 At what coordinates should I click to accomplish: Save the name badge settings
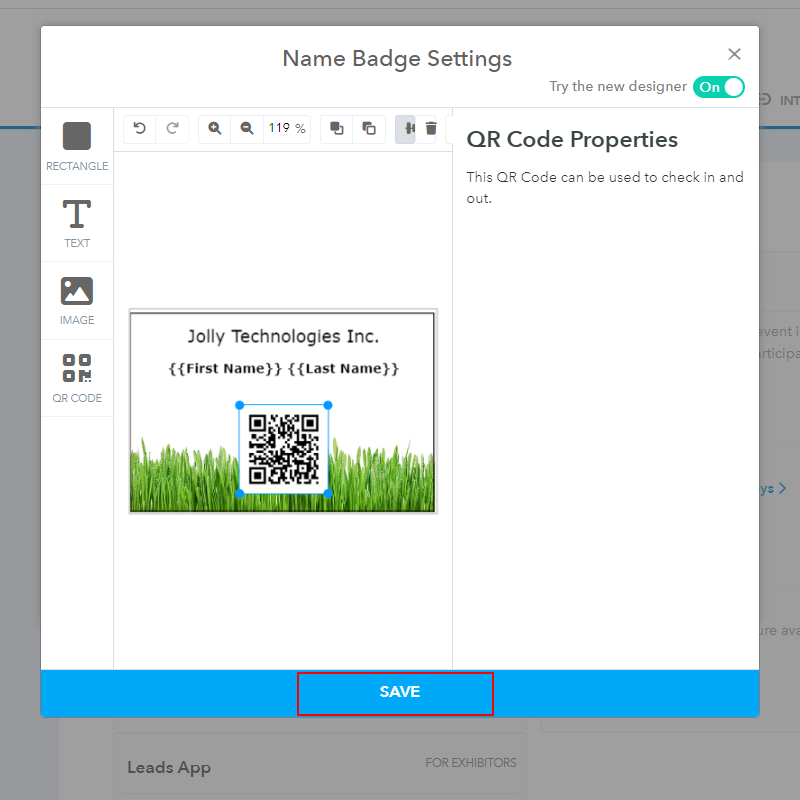(399, 693)
